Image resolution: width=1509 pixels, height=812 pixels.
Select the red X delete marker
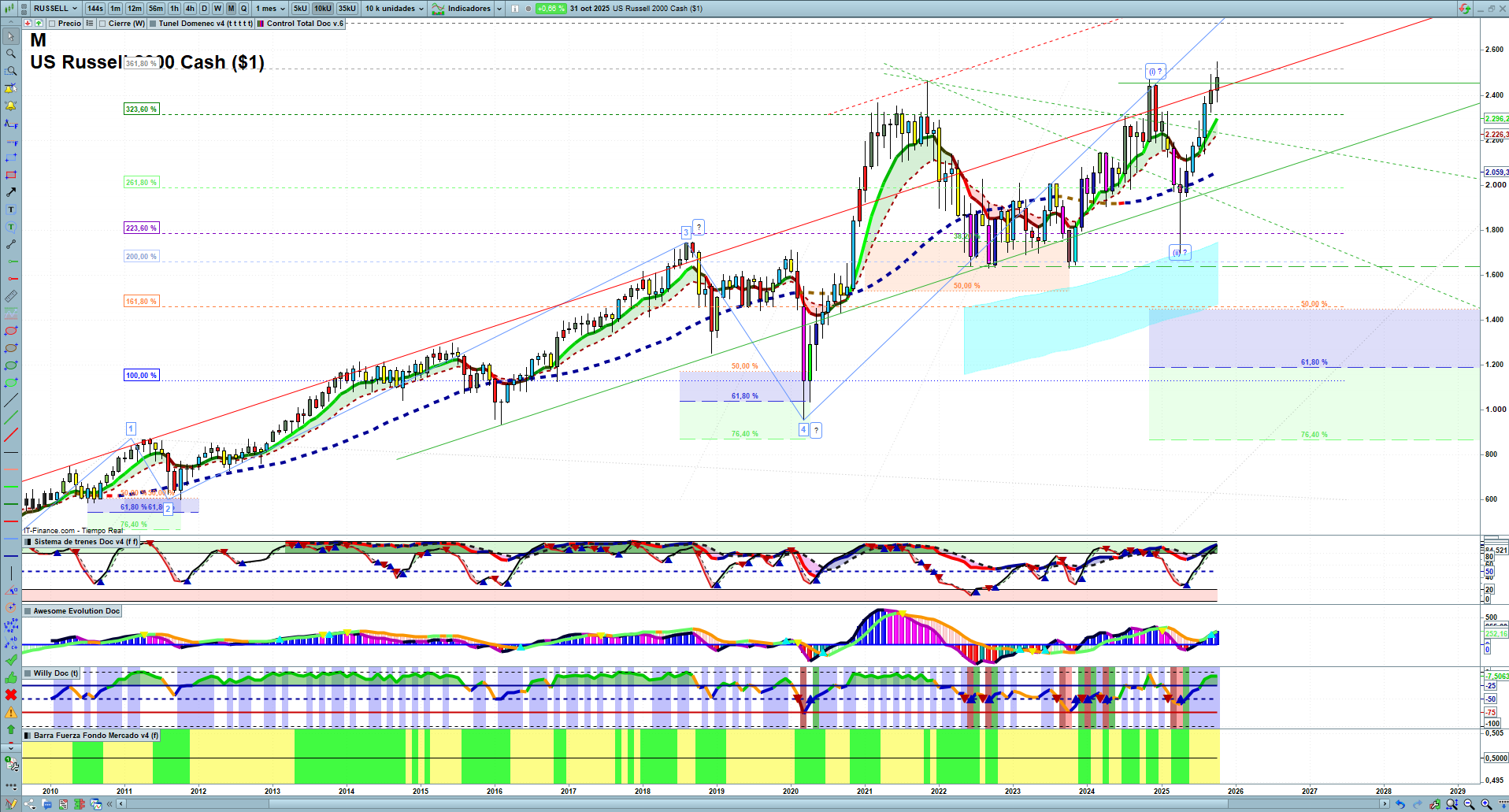11,695
